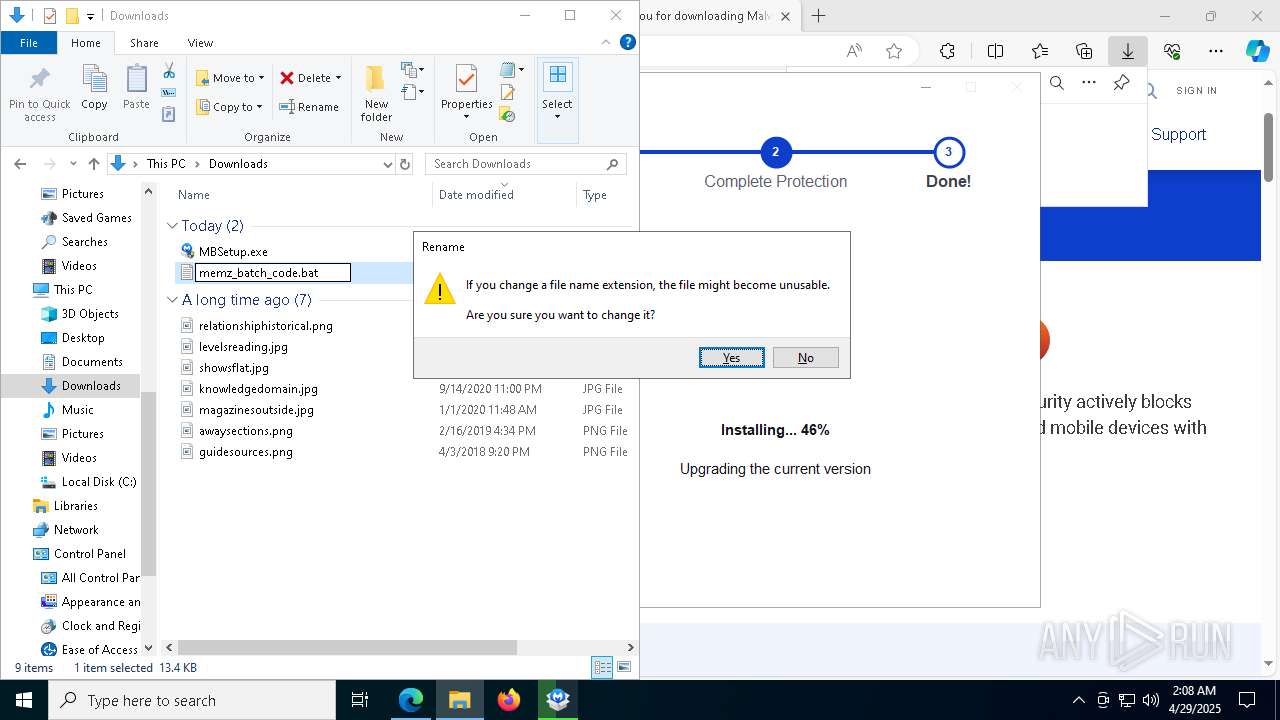Open Saved Games in the navigation pane
This screenshot has width=1280, height=720.
(x=97, y=218)
